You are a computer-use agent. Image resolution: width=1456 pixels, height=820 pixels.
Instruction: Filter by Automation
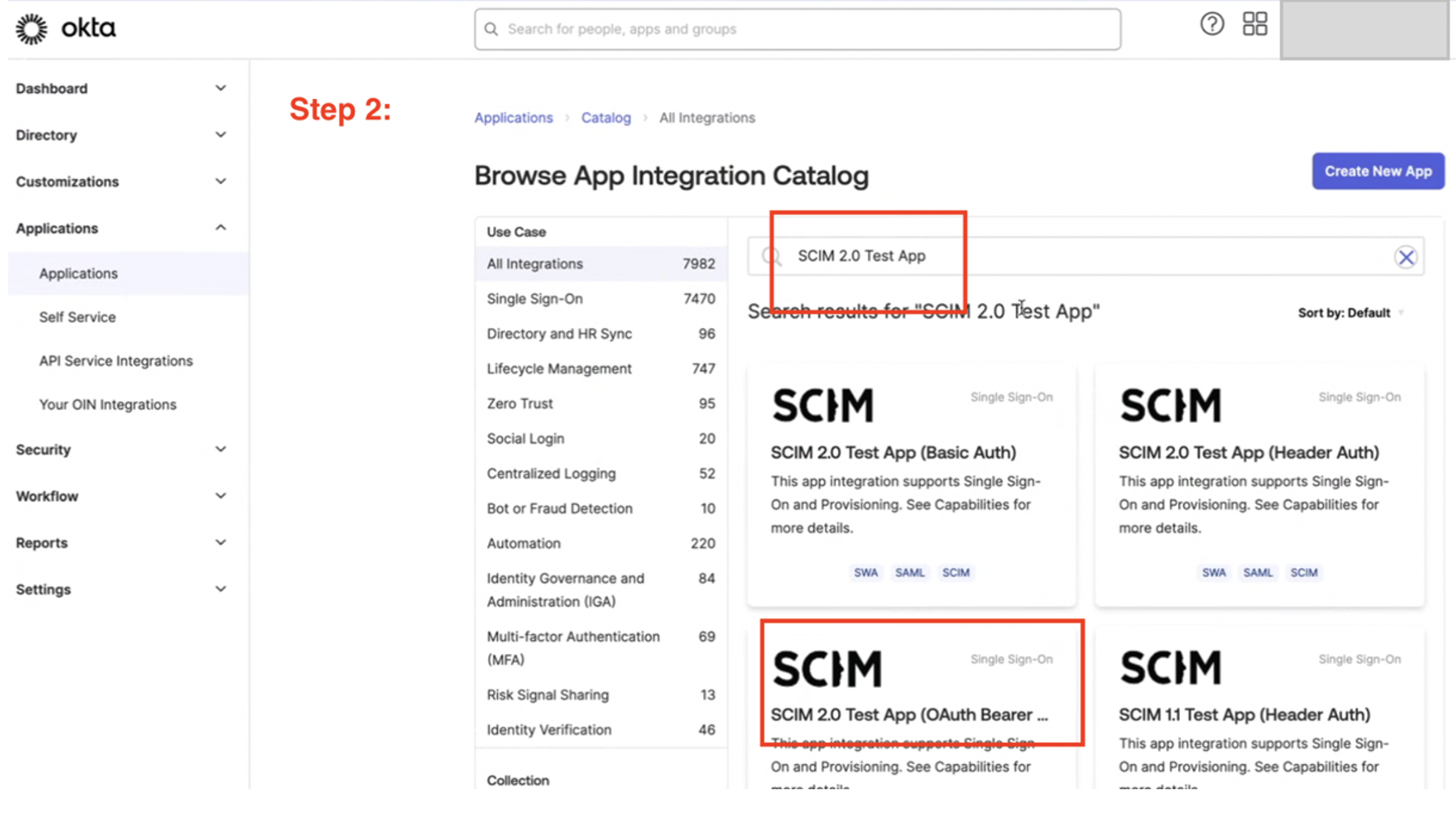(x=601, y=543)
